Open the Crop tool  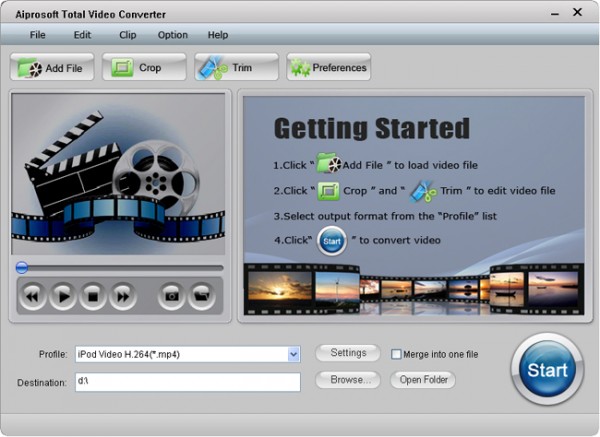(144, 68)
